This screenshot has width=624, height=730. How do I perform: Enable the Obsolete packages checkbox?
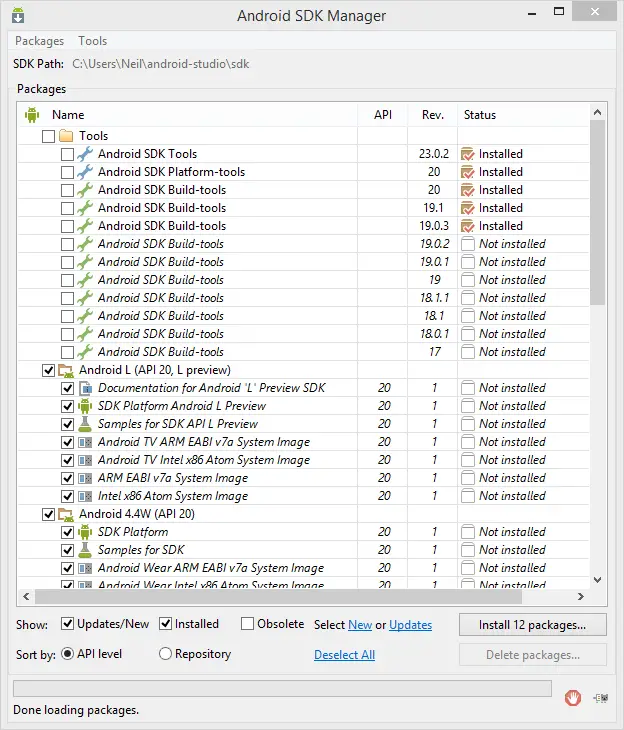pyautogui.click(x=247, y=624)
